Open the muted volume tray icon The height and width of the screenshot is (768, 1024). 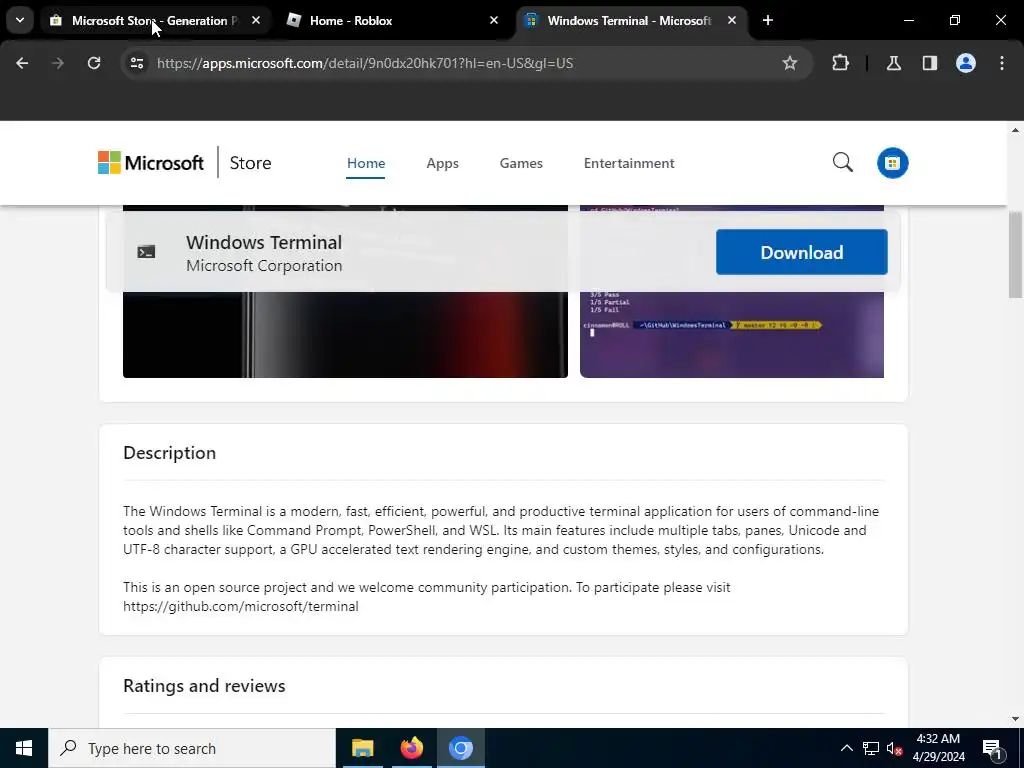895,748
